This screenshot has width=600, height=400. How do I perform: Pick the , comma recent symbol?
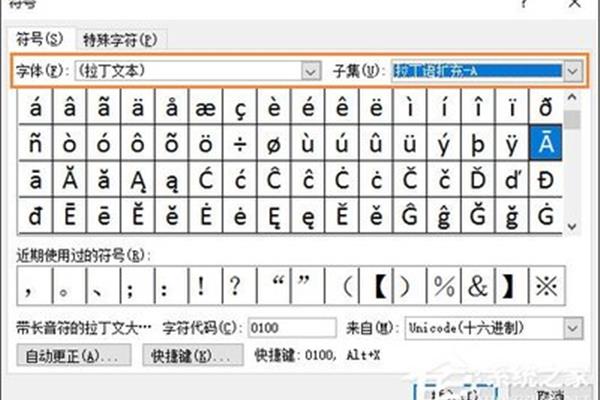(x=35, y=286)
